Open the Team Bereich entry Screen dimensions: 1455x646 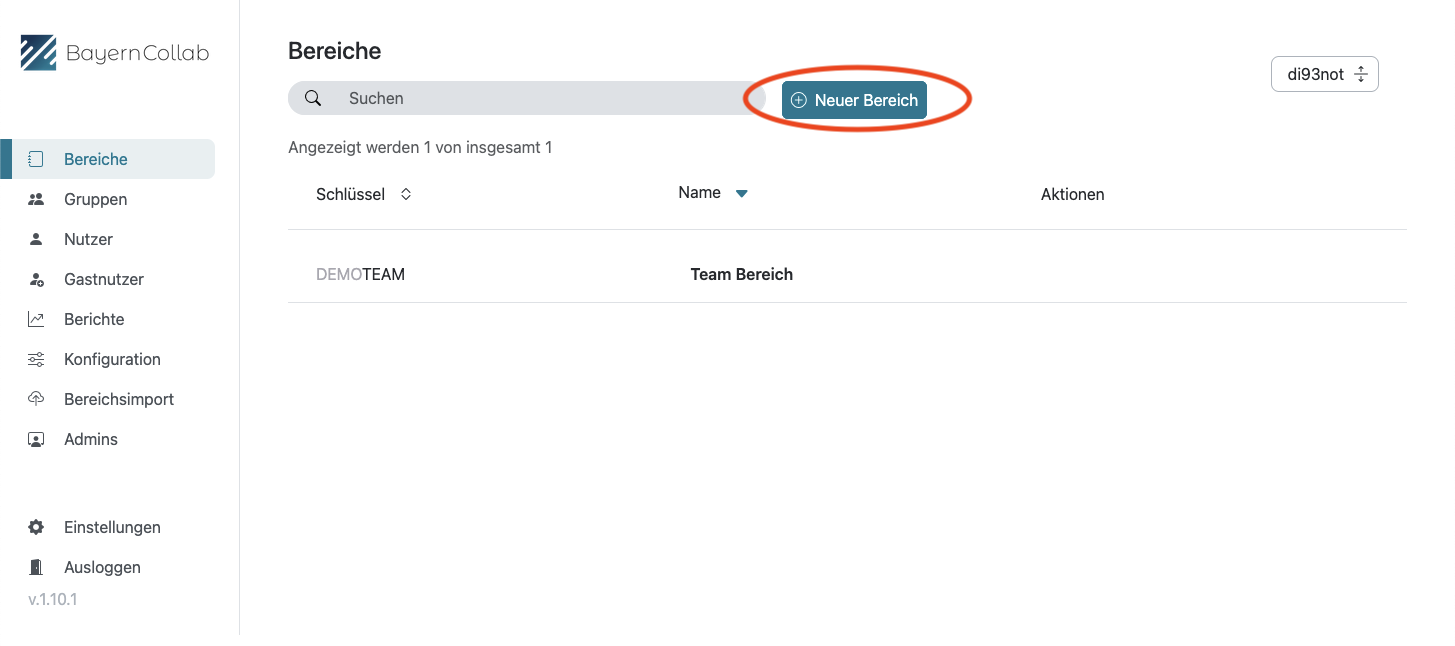pyautogui.click(x=741, y=274)
